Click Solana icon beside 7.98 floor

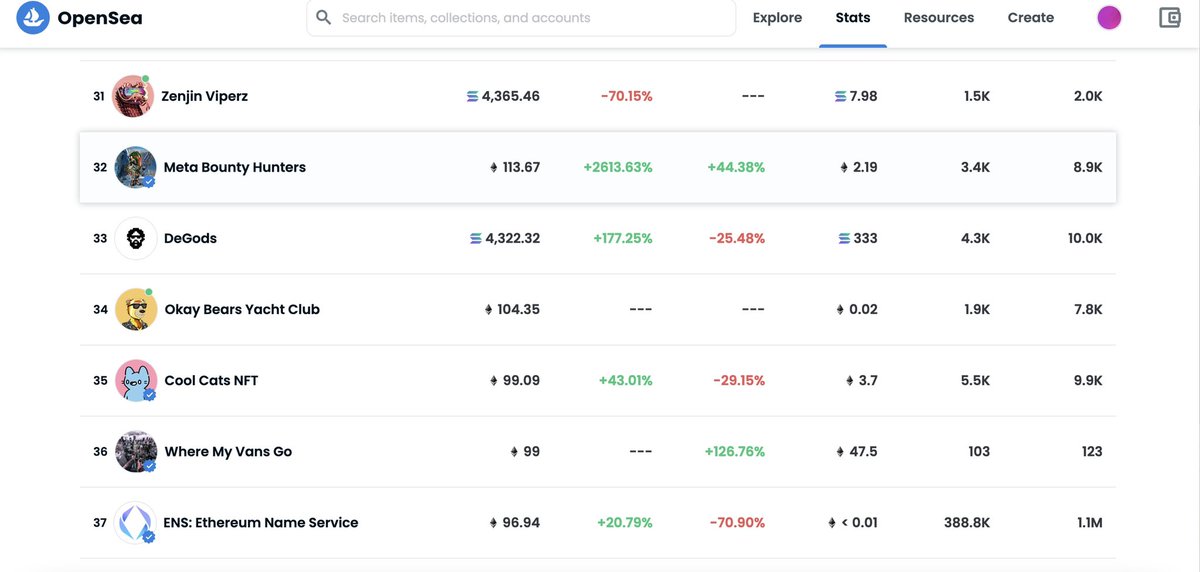pyautogui.click(x=840, y=97)
